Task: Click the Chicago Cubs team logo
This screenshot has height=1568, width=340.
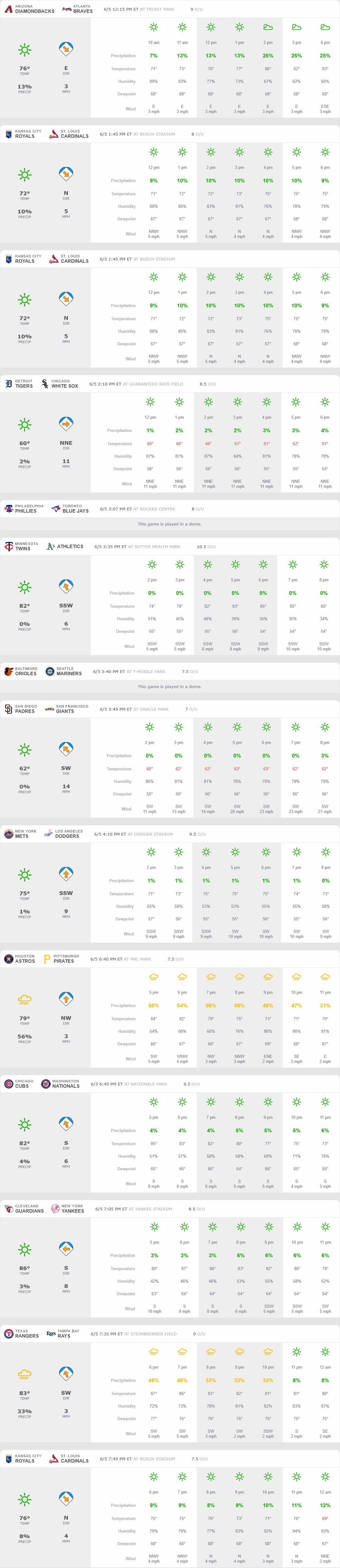Action: [x=8, y=1084]
